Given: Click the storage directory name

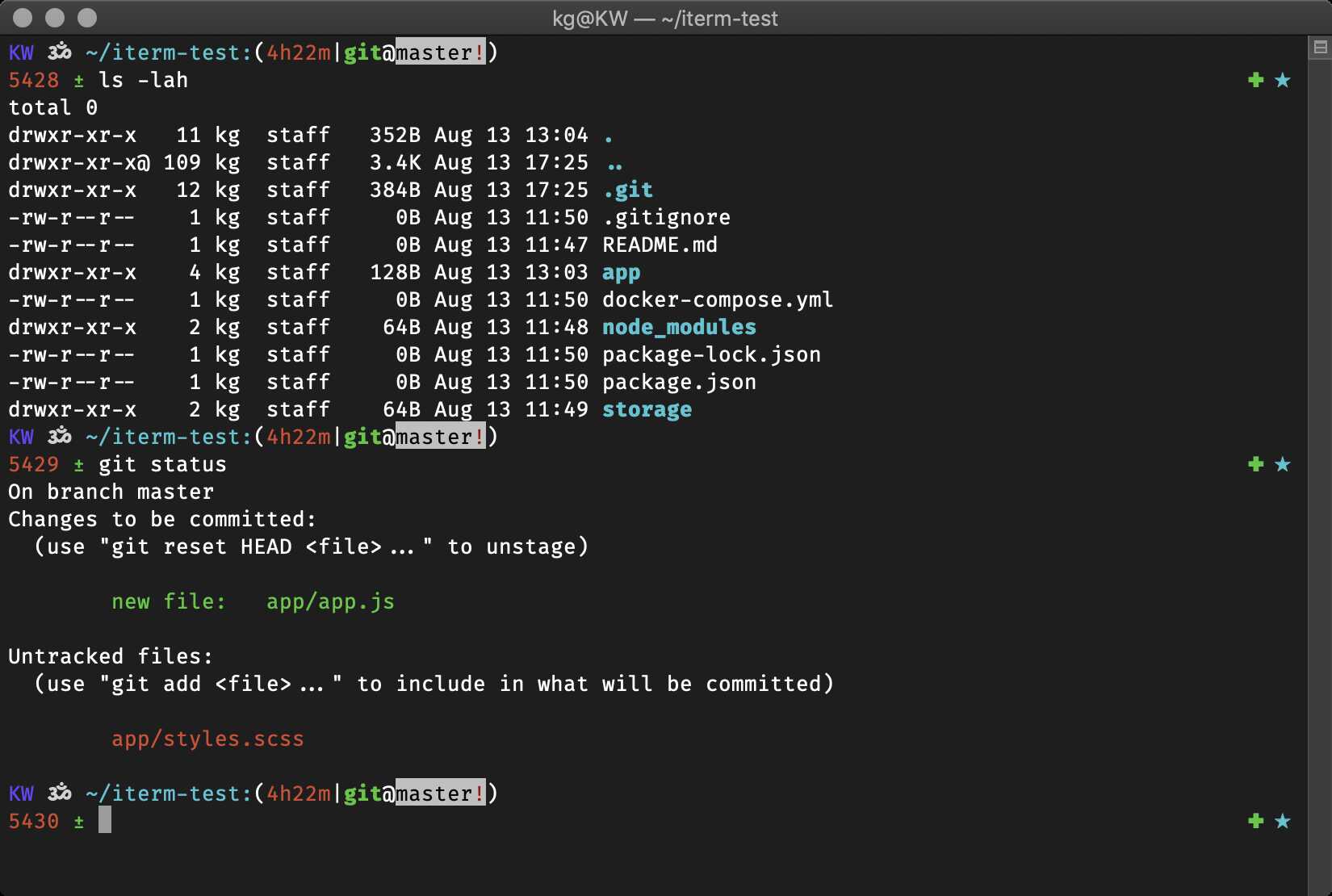Looking at the screenshot, I should 647,410.
